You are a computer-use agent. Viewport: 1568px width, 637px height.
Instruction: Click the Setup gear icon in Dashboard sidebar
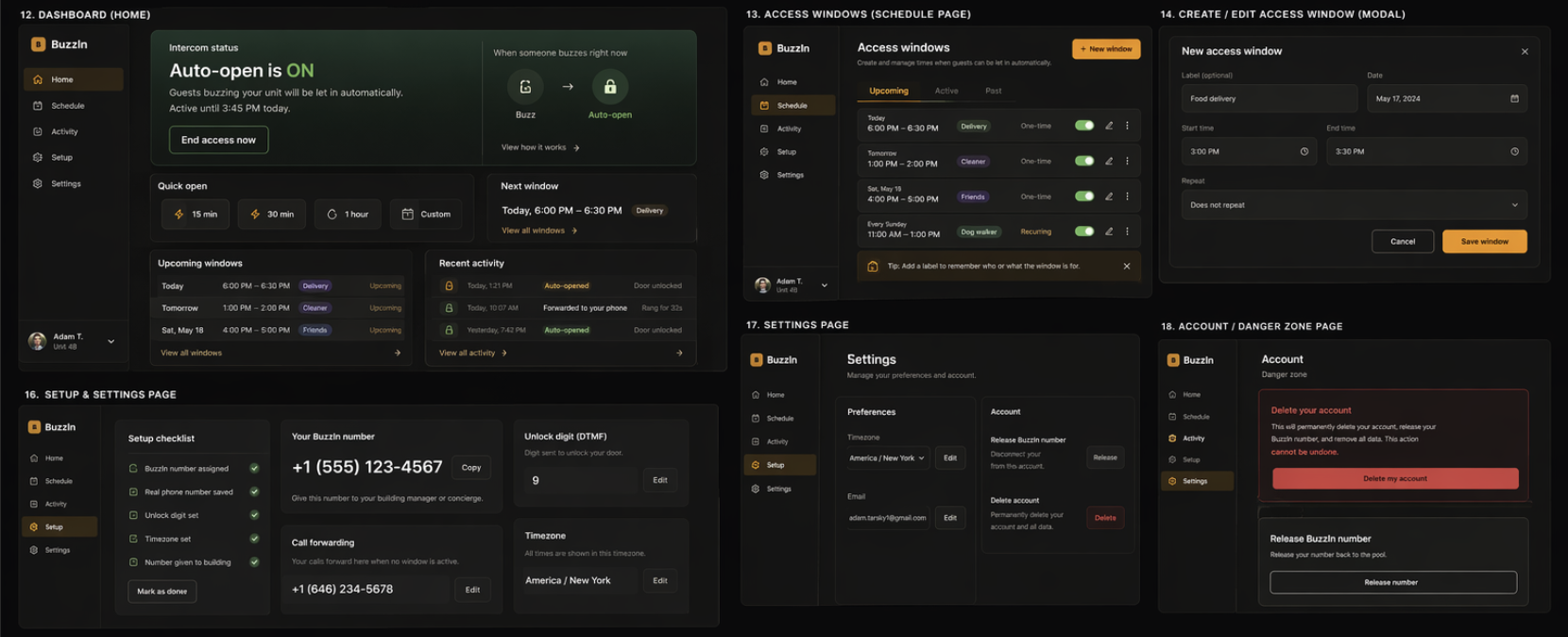38,158
